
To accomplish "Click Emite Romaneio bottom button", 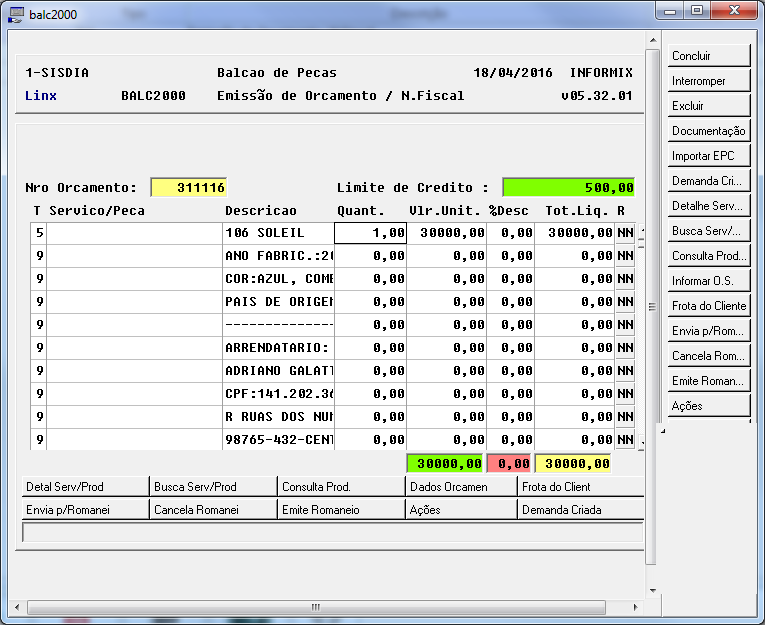I will click(x=341, y=510).
